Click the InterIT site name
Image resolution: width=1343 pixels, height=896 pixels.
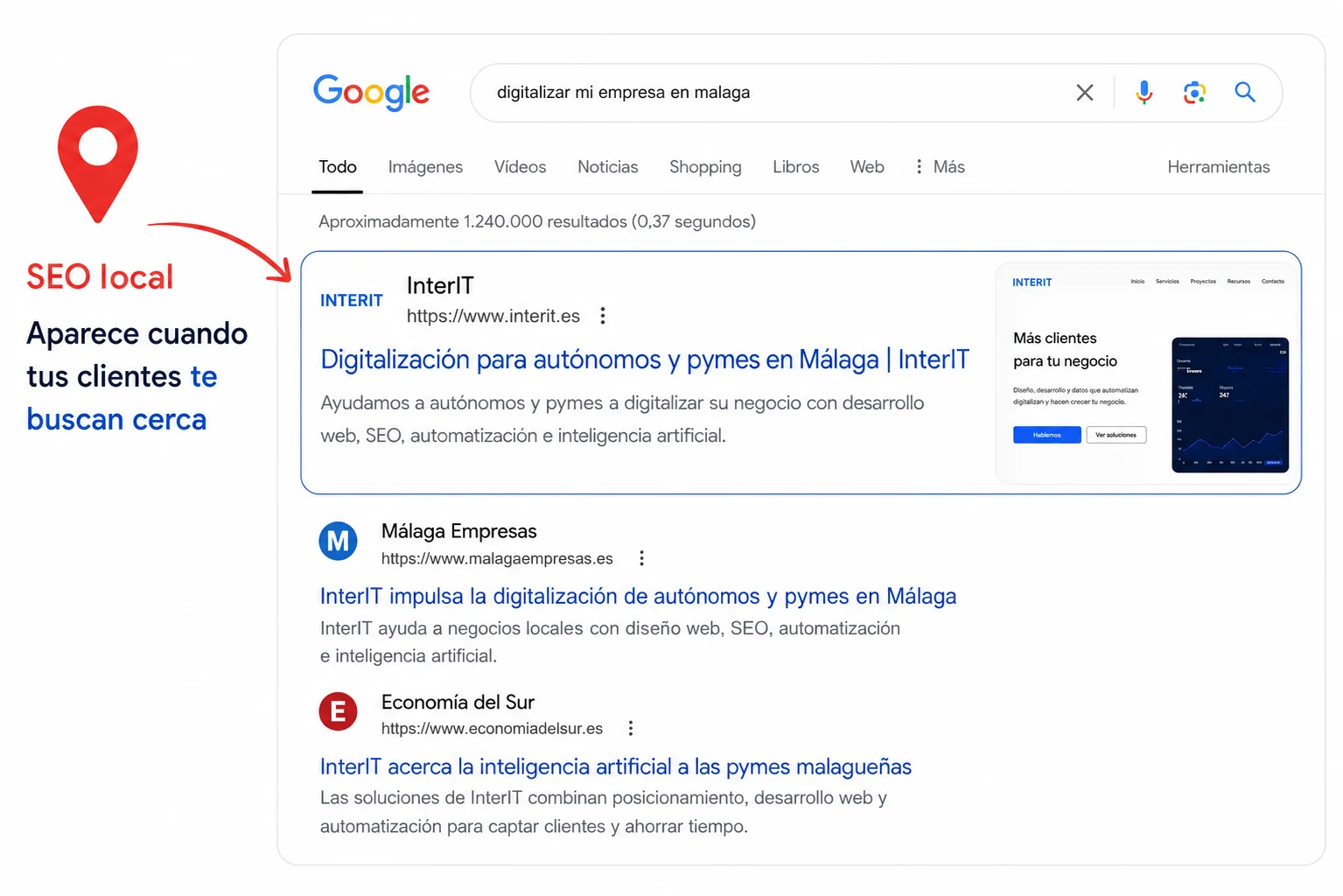click(x=440, y=285)
